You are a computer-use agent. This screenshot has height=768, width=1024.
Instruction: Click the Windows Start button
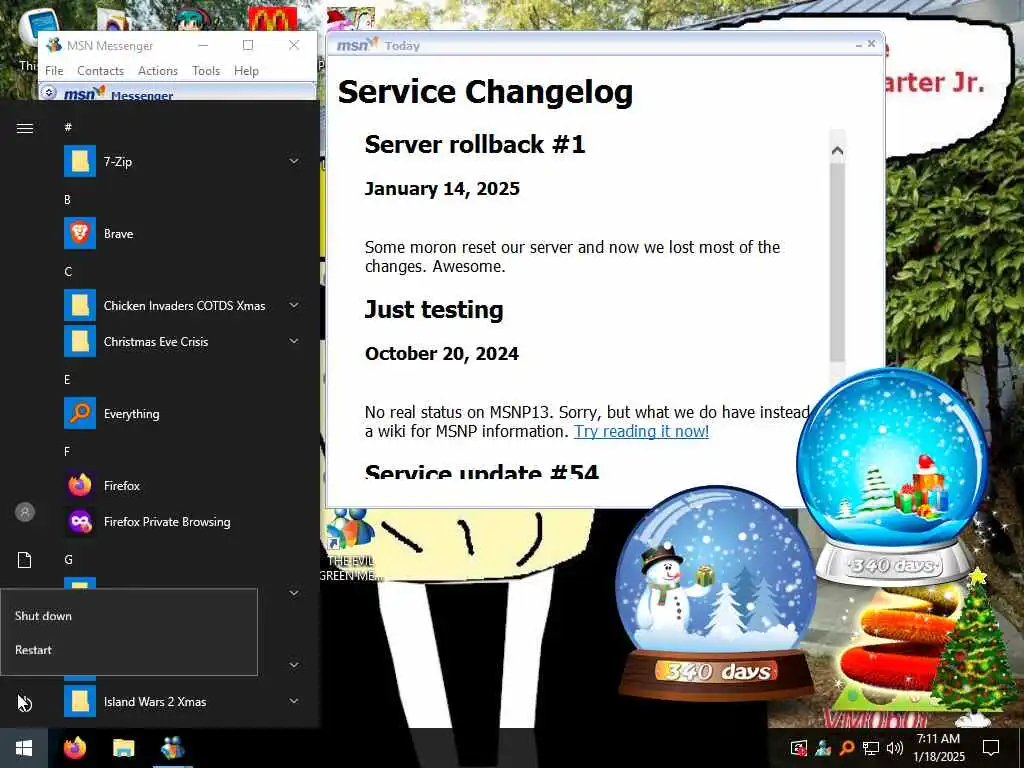(x=24, y=748)
